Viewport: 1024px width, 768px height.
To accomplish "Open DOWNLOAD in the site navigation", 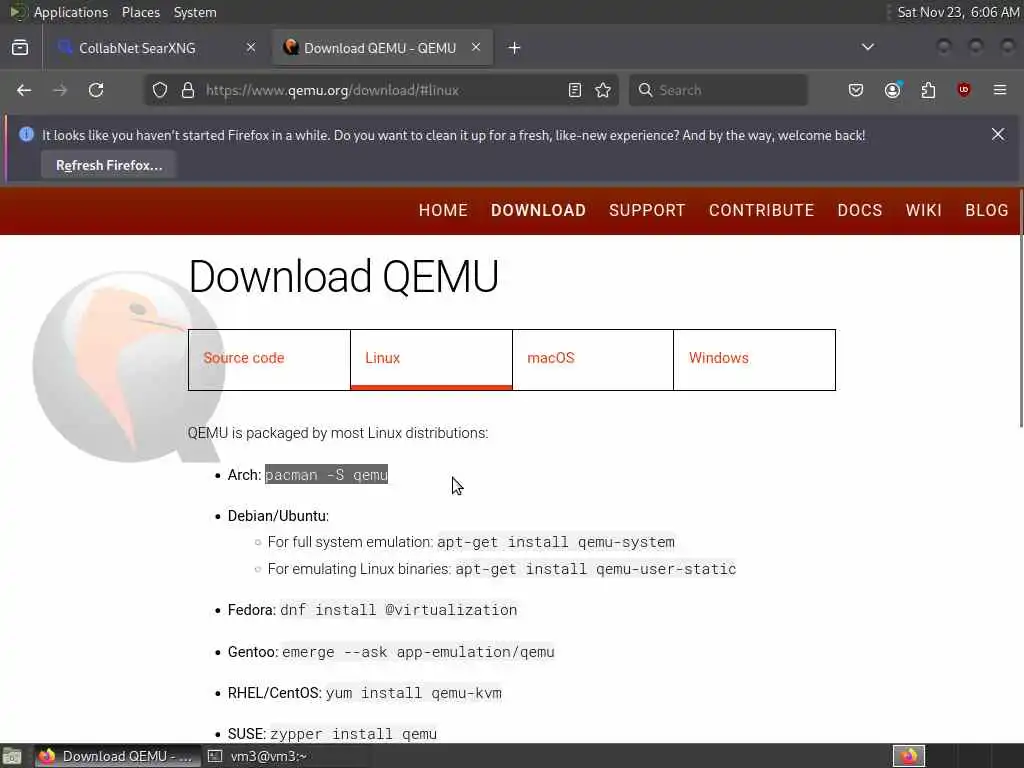I will 538,210.
